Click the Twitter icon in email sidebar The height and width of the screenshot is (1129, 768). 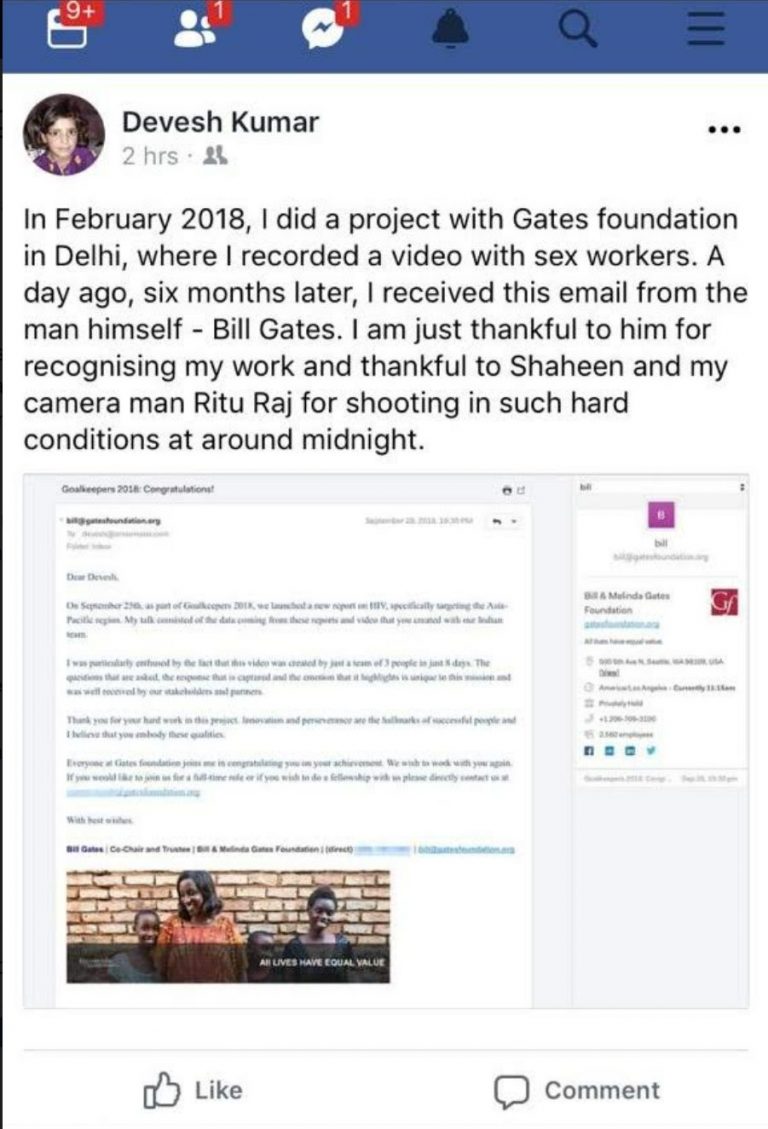[x=652, y=751]
